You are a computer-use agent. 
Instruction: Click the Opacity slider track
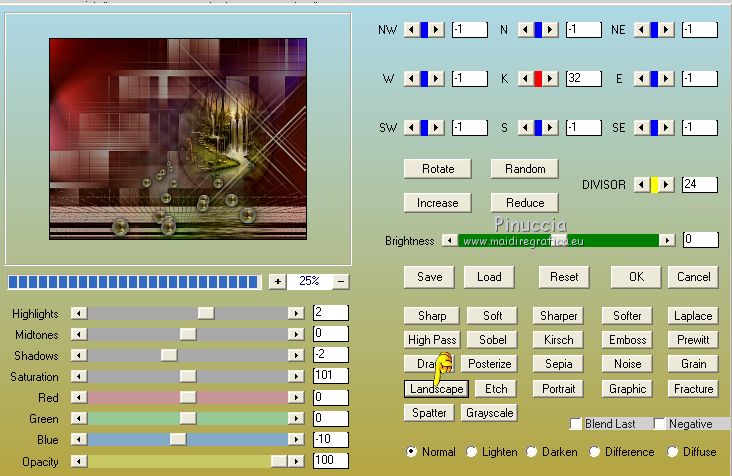tap(180, 461)
